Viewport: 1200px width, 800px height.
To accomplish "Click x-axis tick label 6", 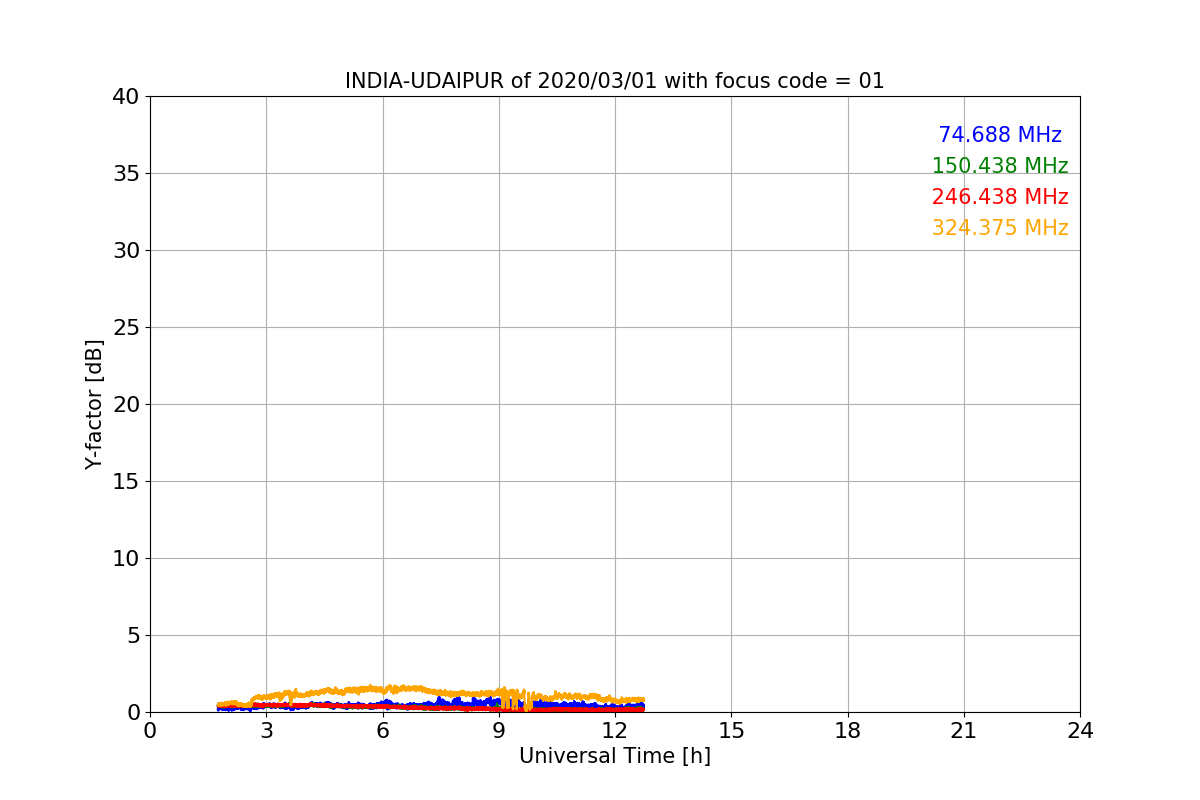I will 383,731.
